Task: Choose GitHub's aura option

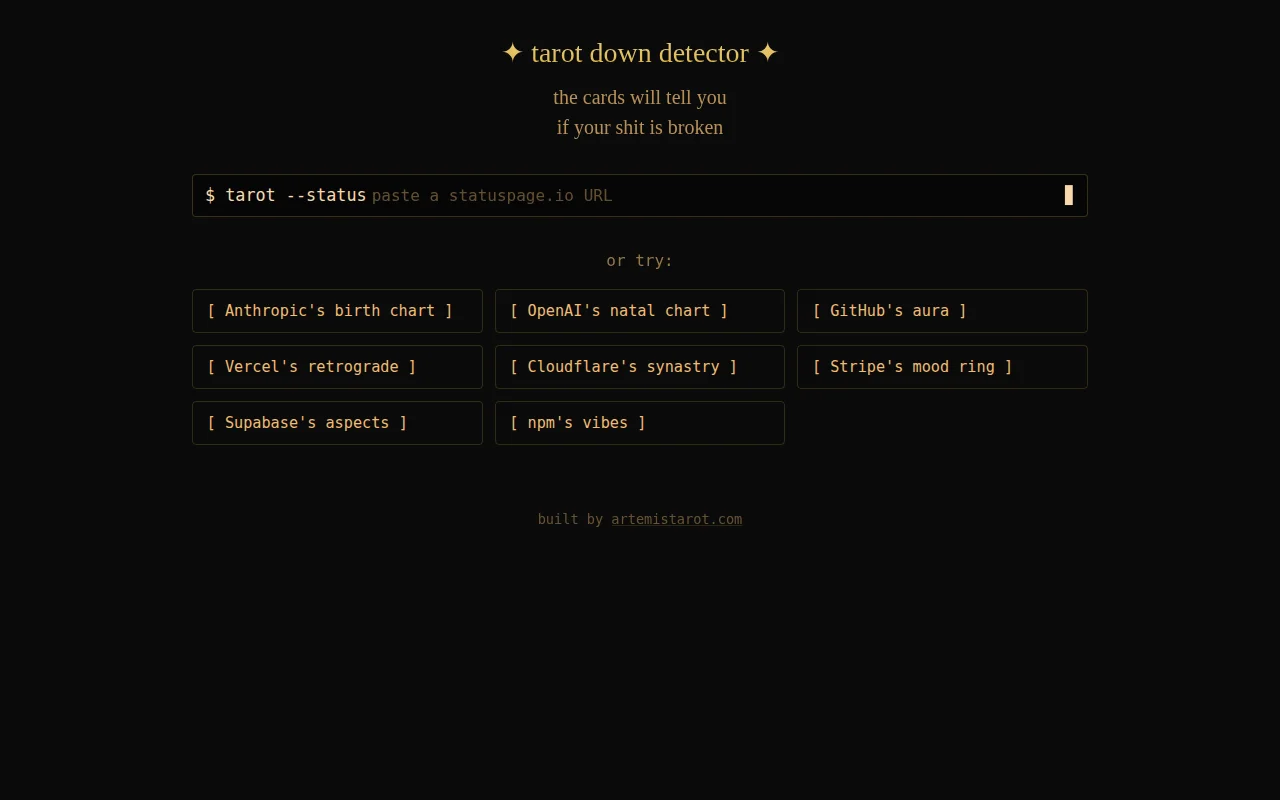Action: 942,311
